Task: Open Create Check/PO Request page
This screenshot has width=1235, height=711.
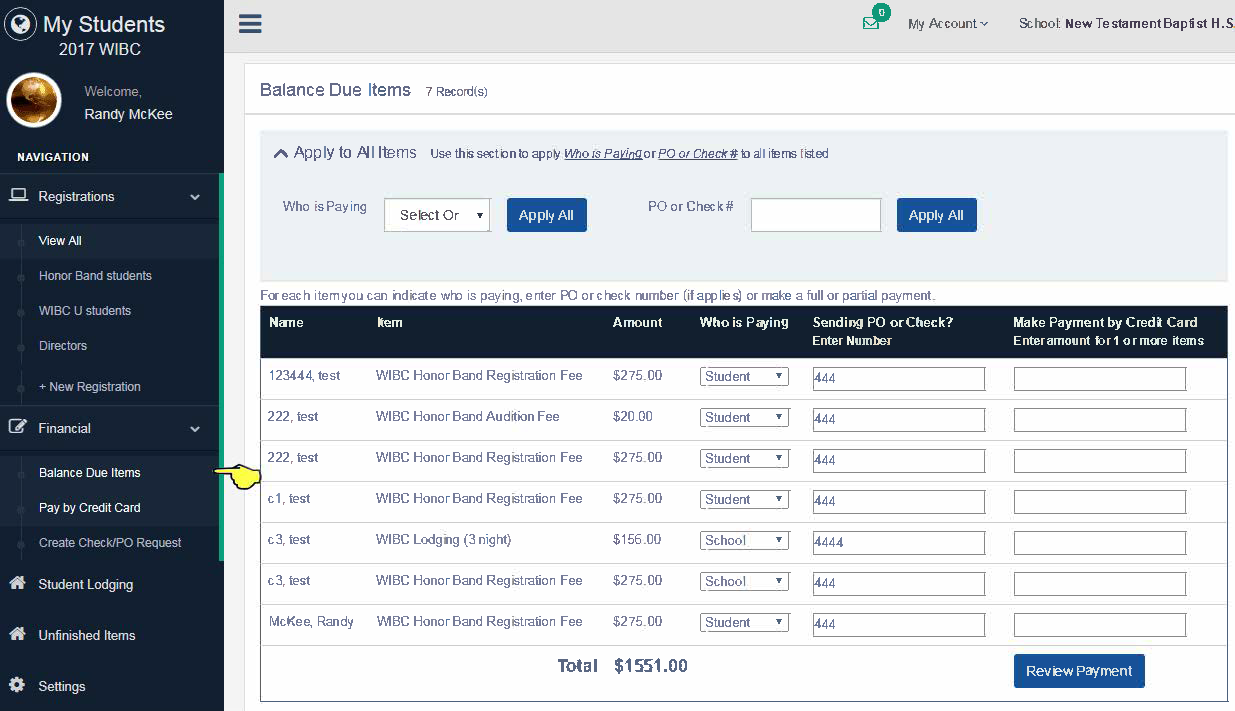Action: [x=110, y=543]
